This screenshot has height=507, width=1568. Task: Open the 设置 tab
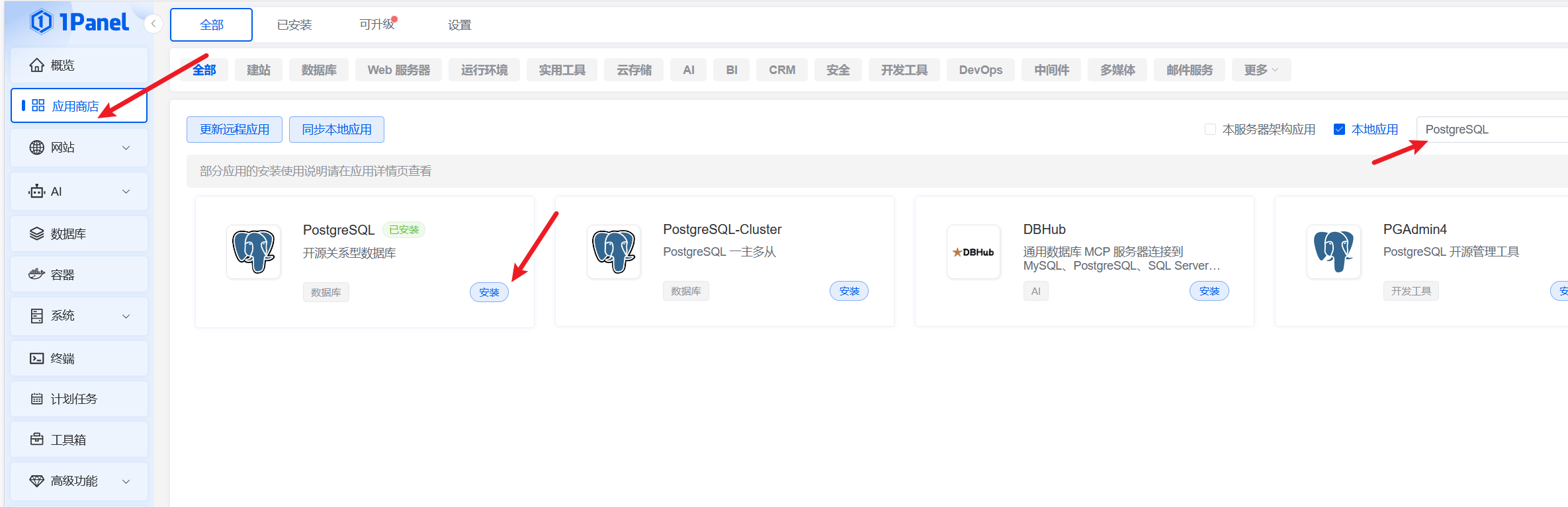[x=459, y=25]
